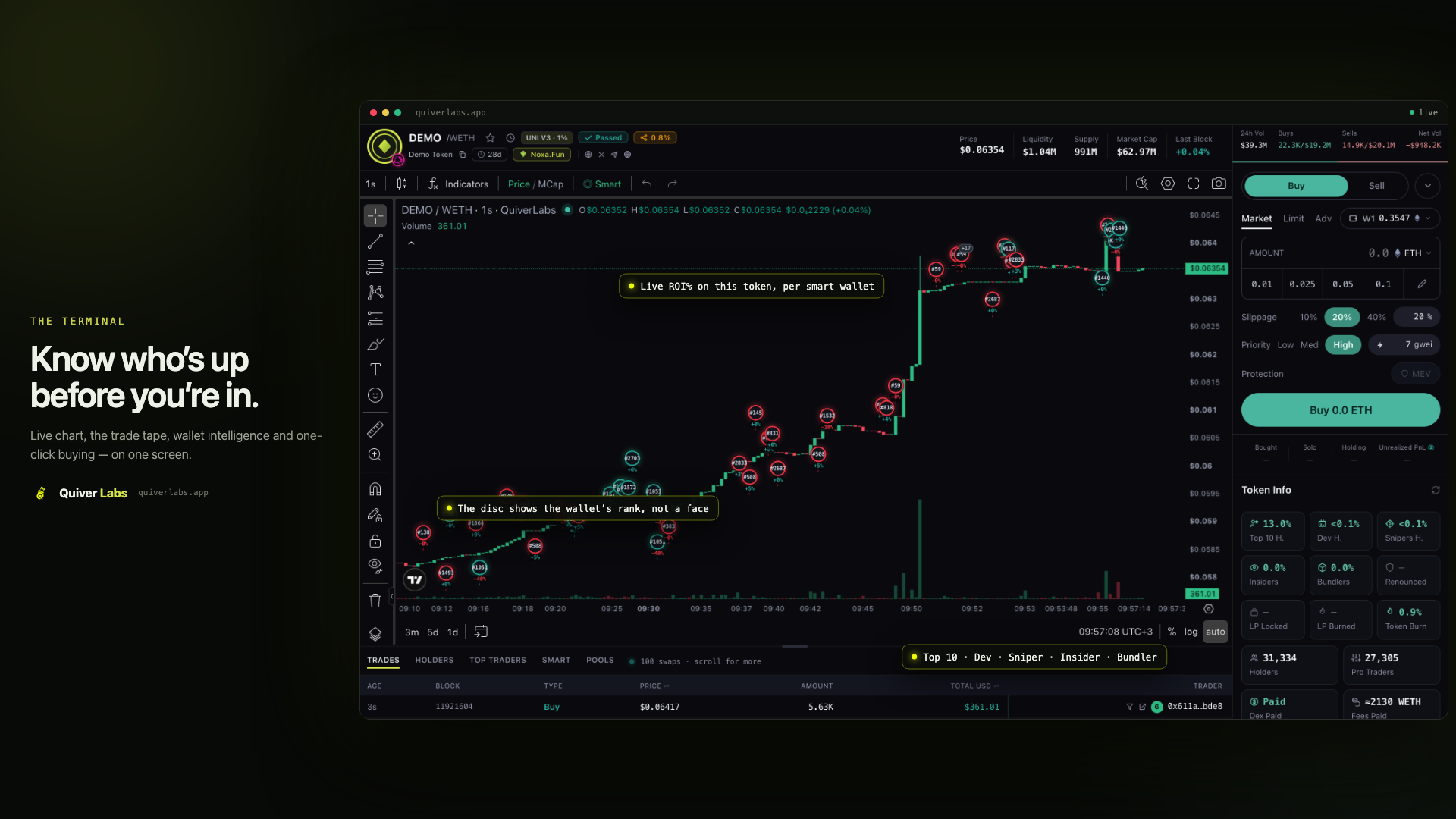Open the POOLS tab
Viewport: 1456px width, 819px height.
coord(600,661)
